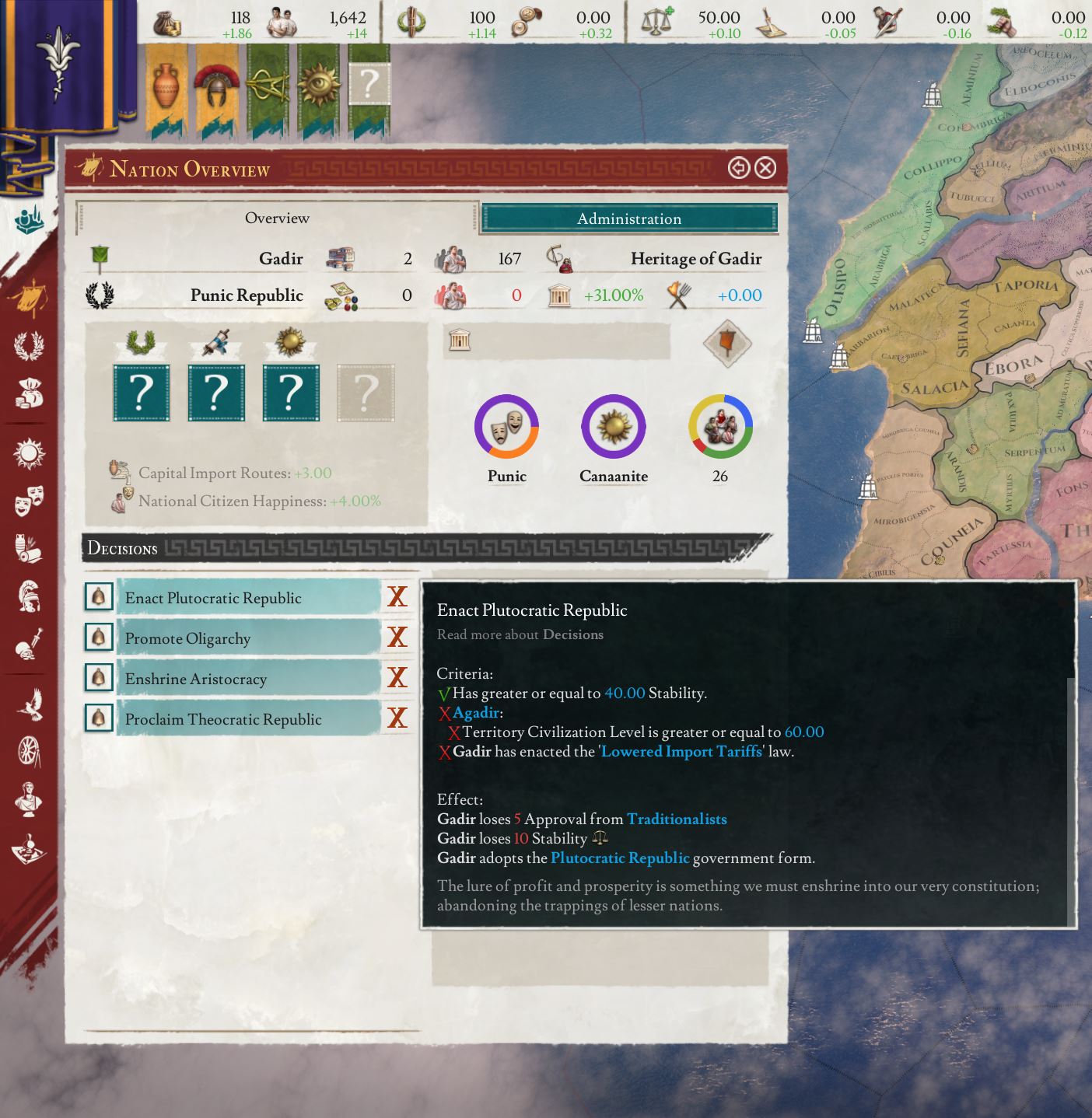Click the crossbow banner at top
Screen dimensions: 1092x1118
pos(268,89)
